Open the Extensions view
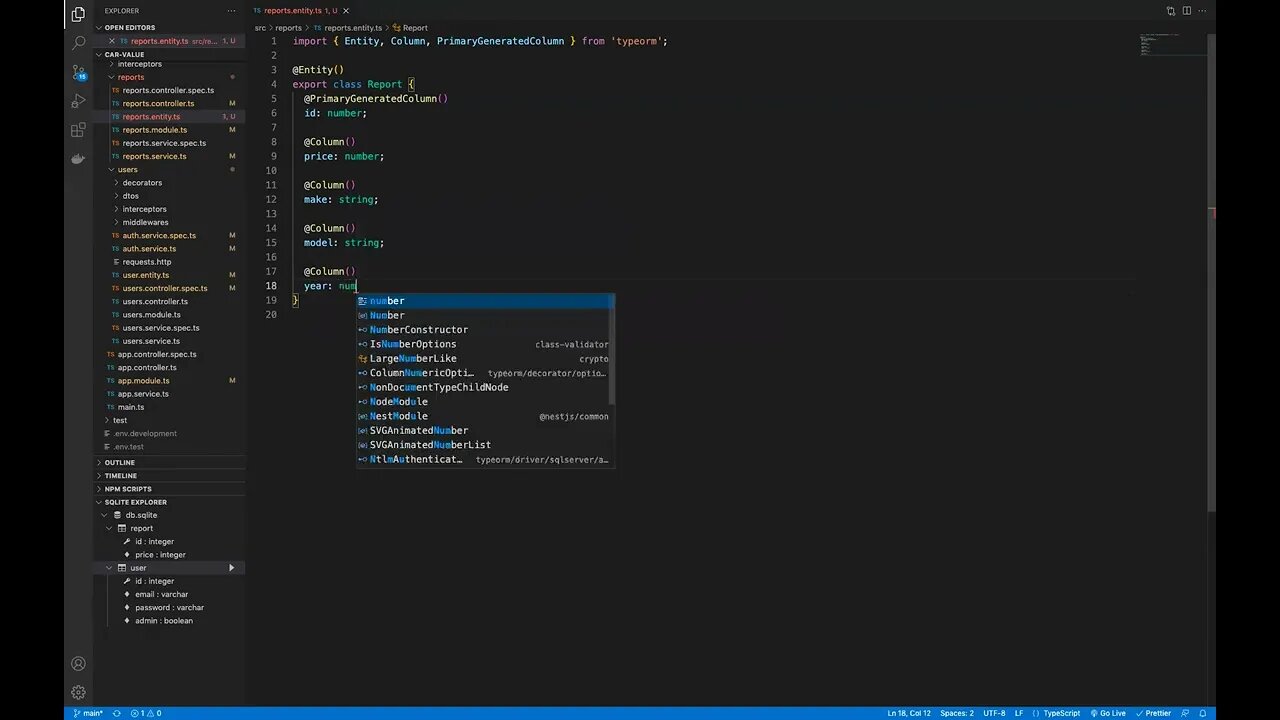The height and width of the screenshot is (720, 1280). click(78, 130)
